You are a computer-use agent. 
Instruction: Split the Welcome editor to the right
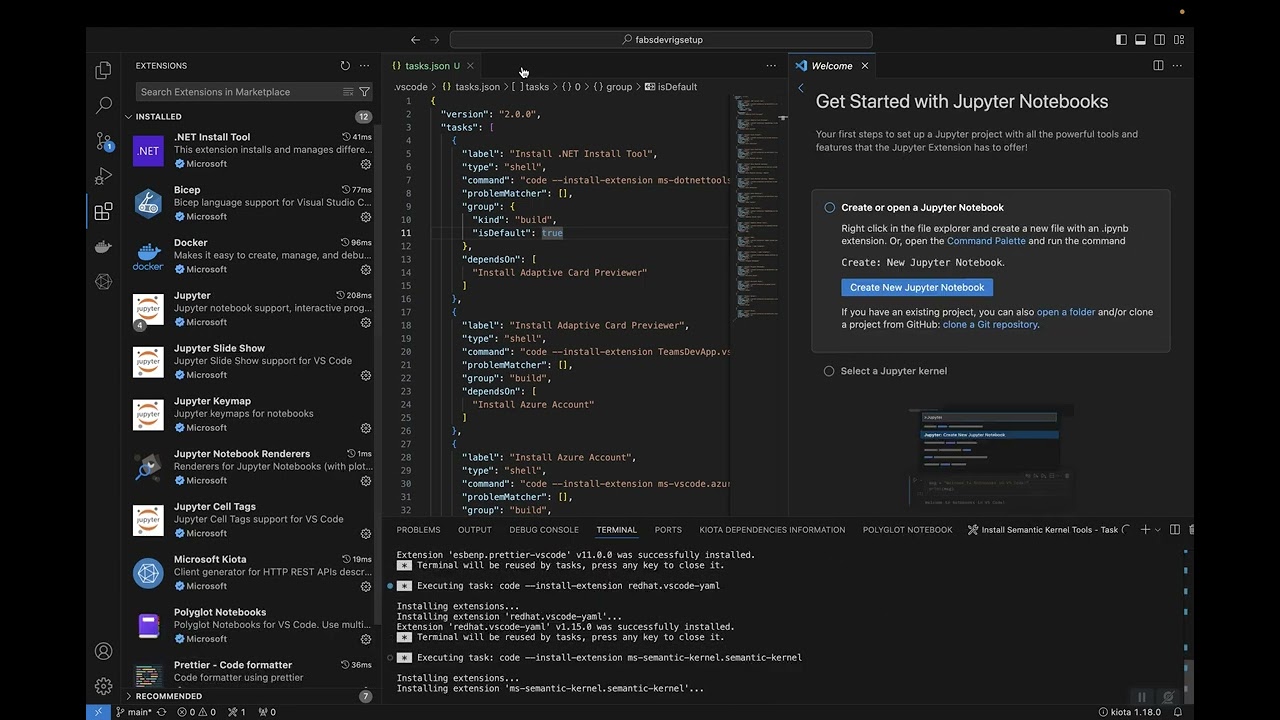coord(1158,66)
